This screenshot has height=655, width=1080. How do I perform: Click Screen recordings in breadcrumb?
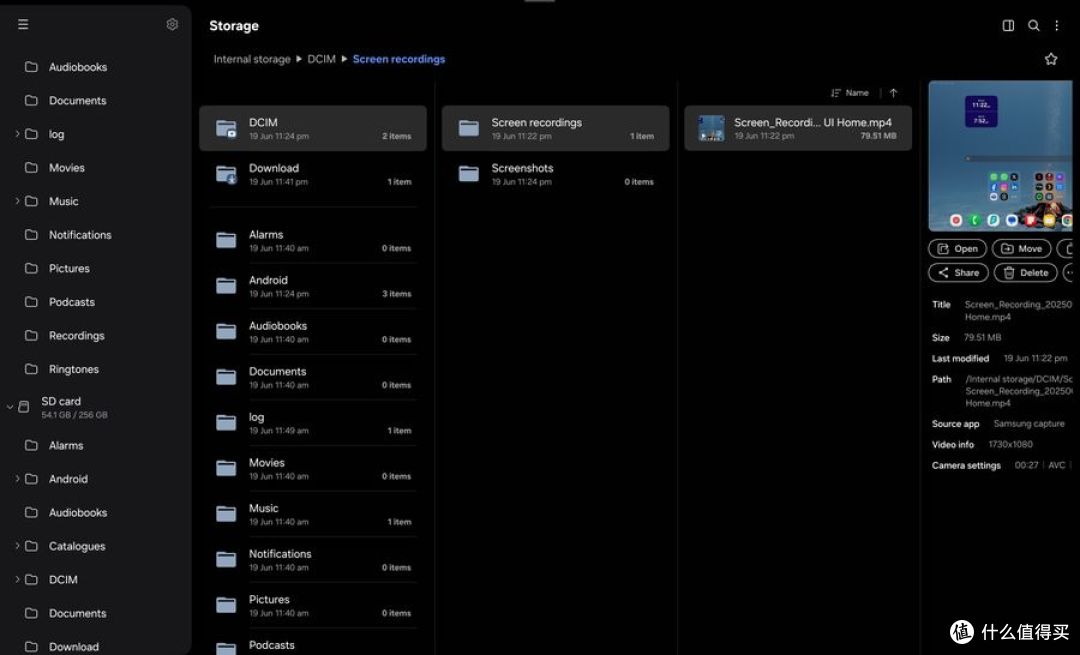click(x=399, y=59)
